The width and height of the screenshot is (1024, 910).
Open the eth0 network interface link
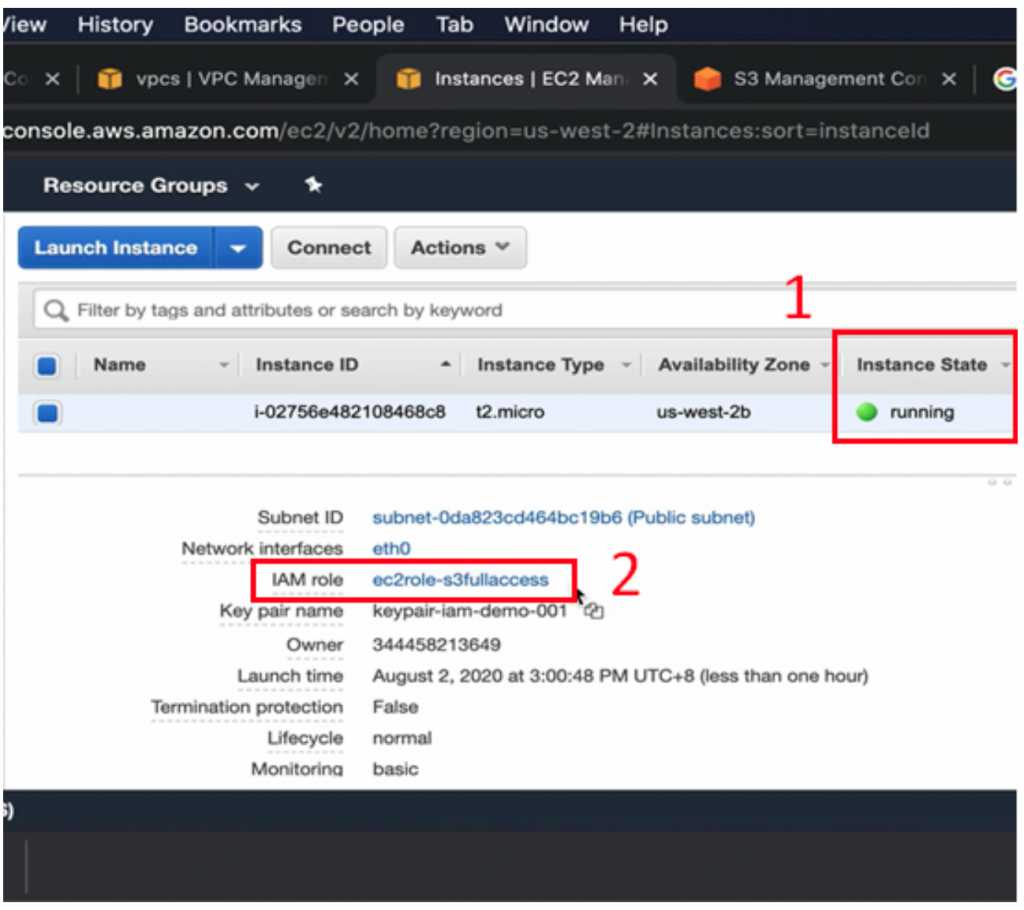[x=391, y=548]
